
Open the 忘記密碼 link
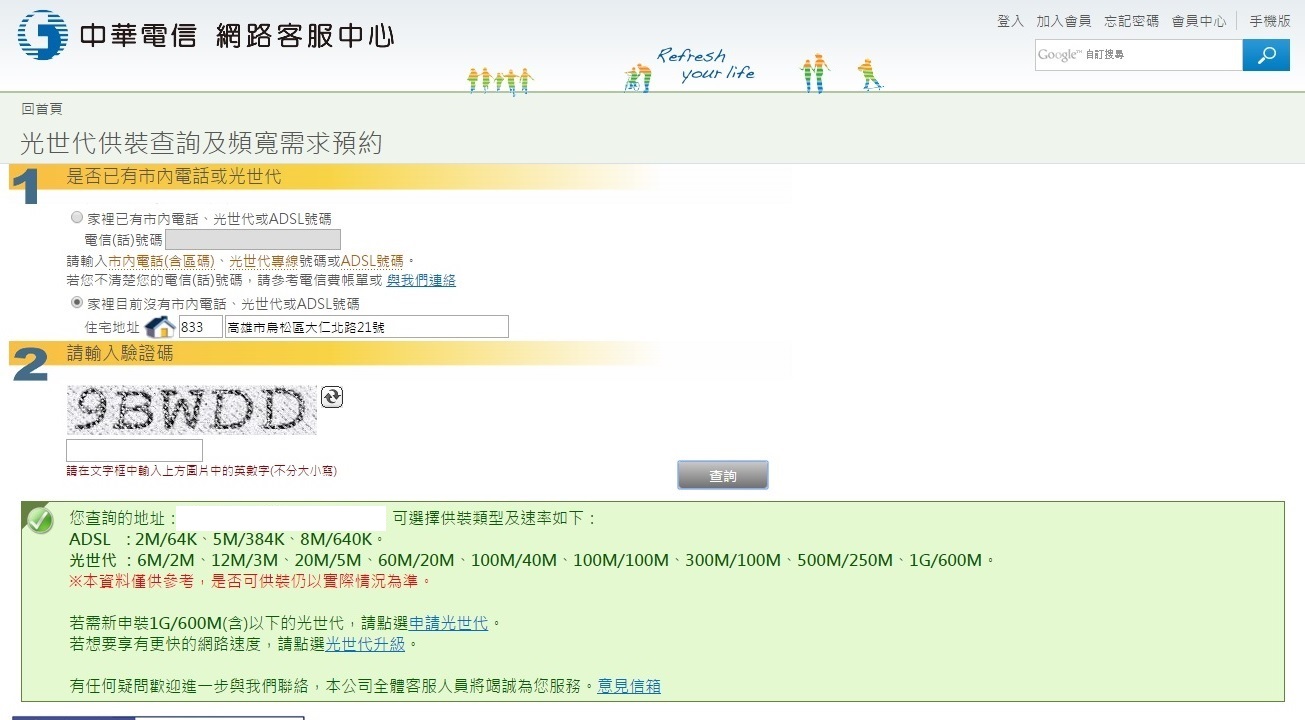point(1131,21)
